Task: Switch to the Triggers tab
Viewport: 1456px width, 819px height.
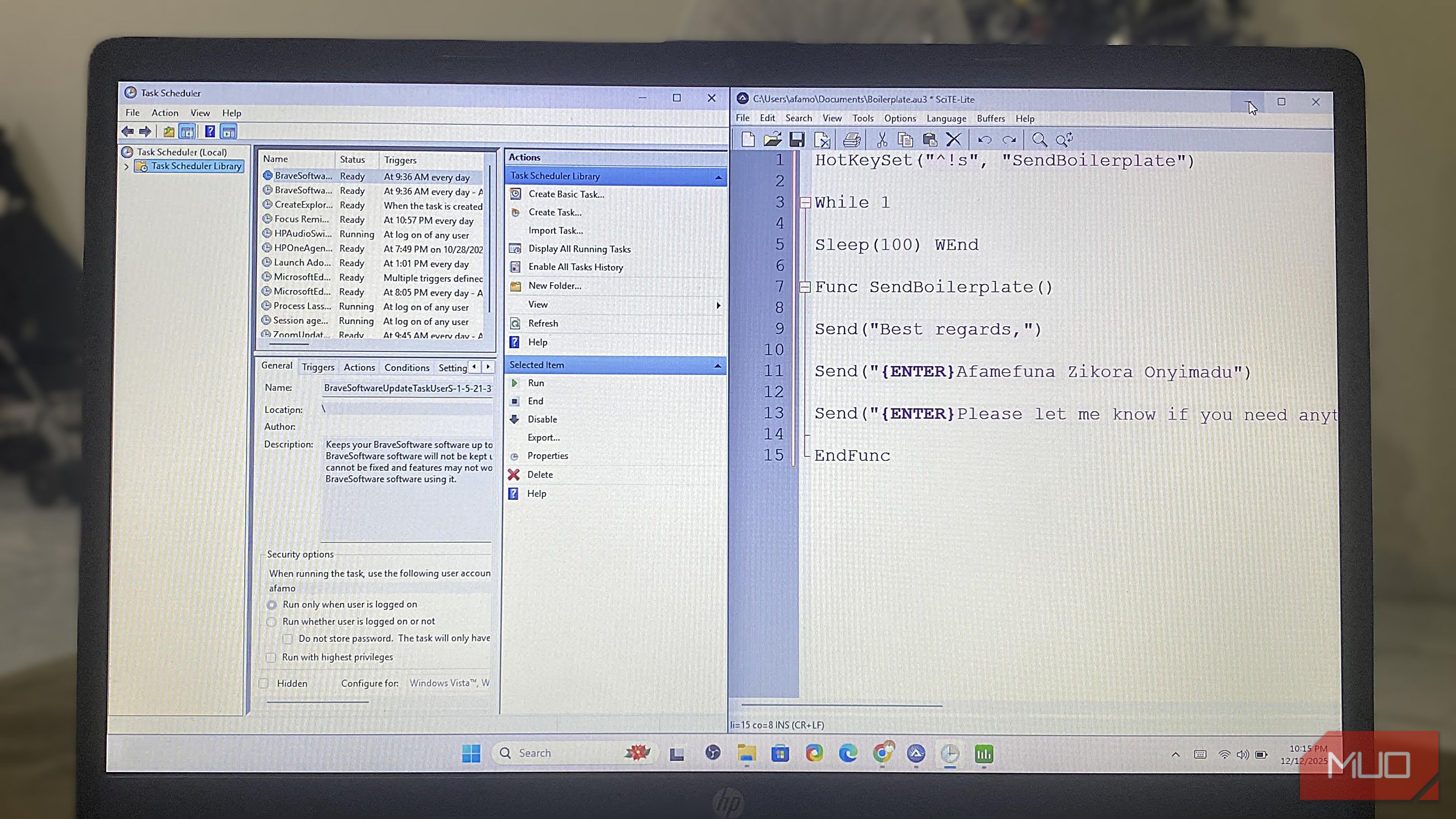Action: (x=318, y=367)
